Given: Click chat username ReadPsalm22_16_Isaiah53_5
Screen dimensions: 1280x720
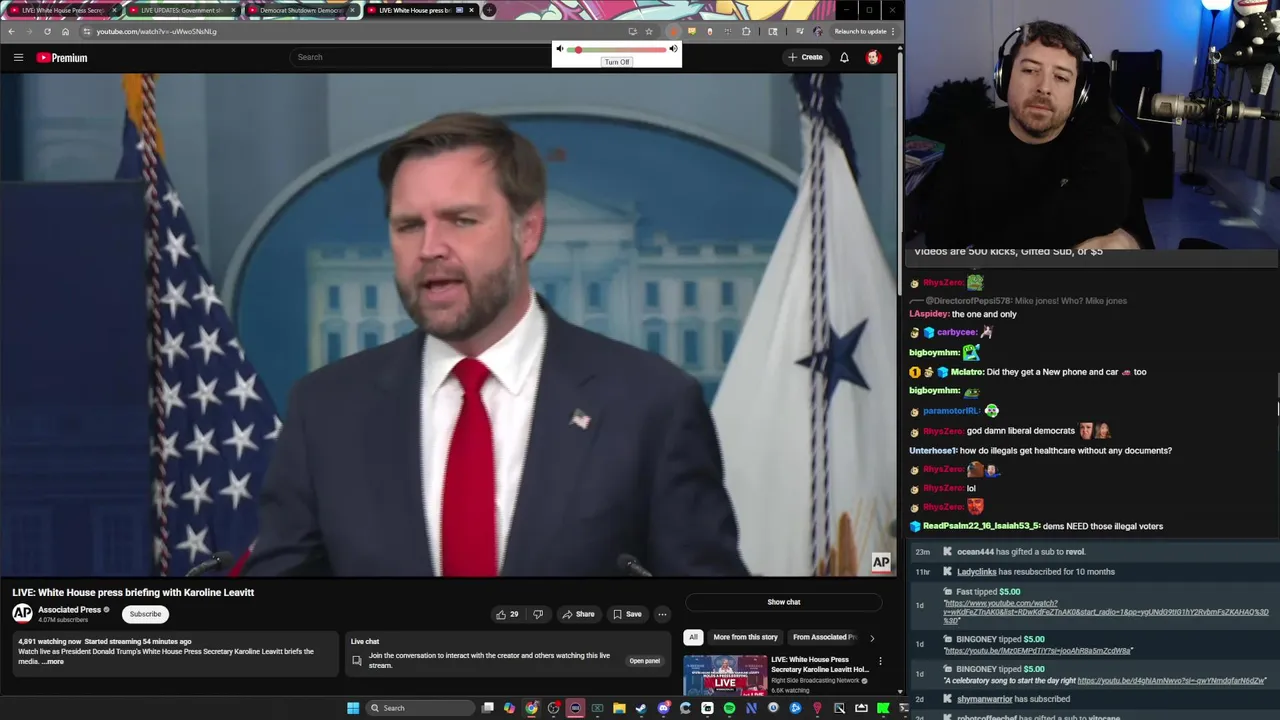Looking at the screenshot, I should 981,526.
